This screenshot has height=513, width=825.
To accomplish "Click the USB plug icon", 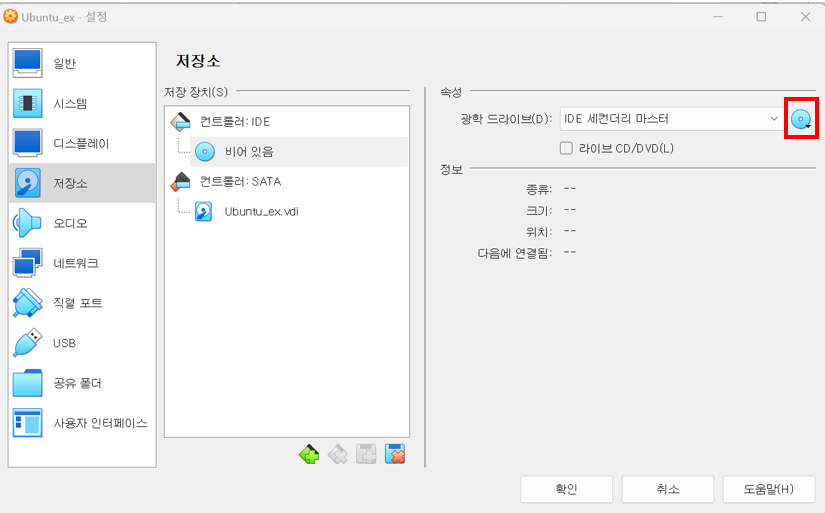I will 27,343.
